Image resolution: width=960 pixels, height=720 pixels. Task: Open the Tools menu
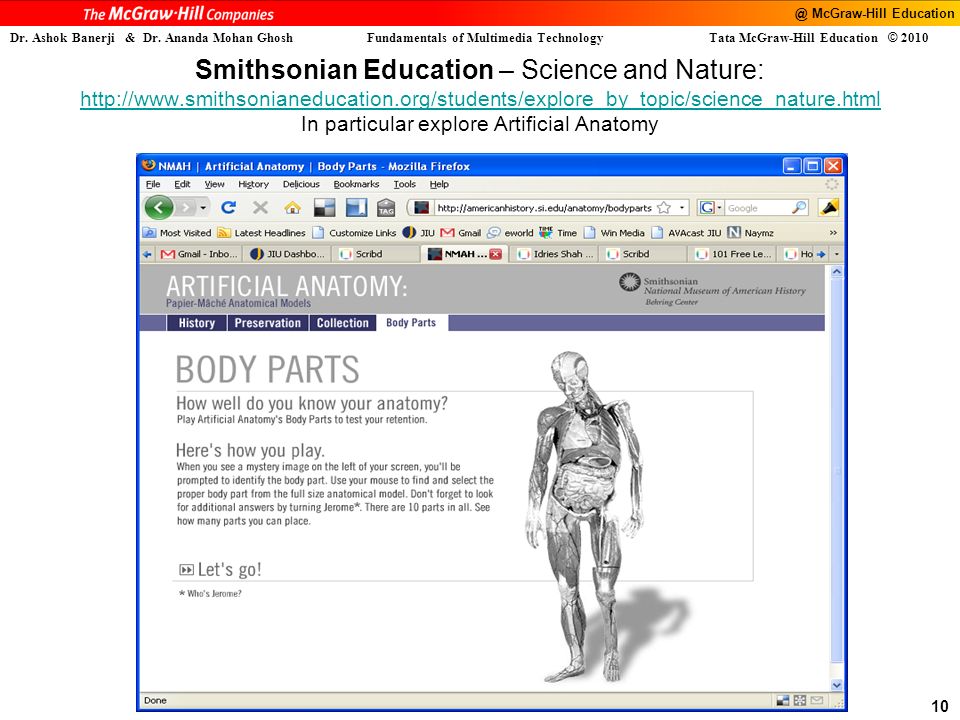pos(404,184)
